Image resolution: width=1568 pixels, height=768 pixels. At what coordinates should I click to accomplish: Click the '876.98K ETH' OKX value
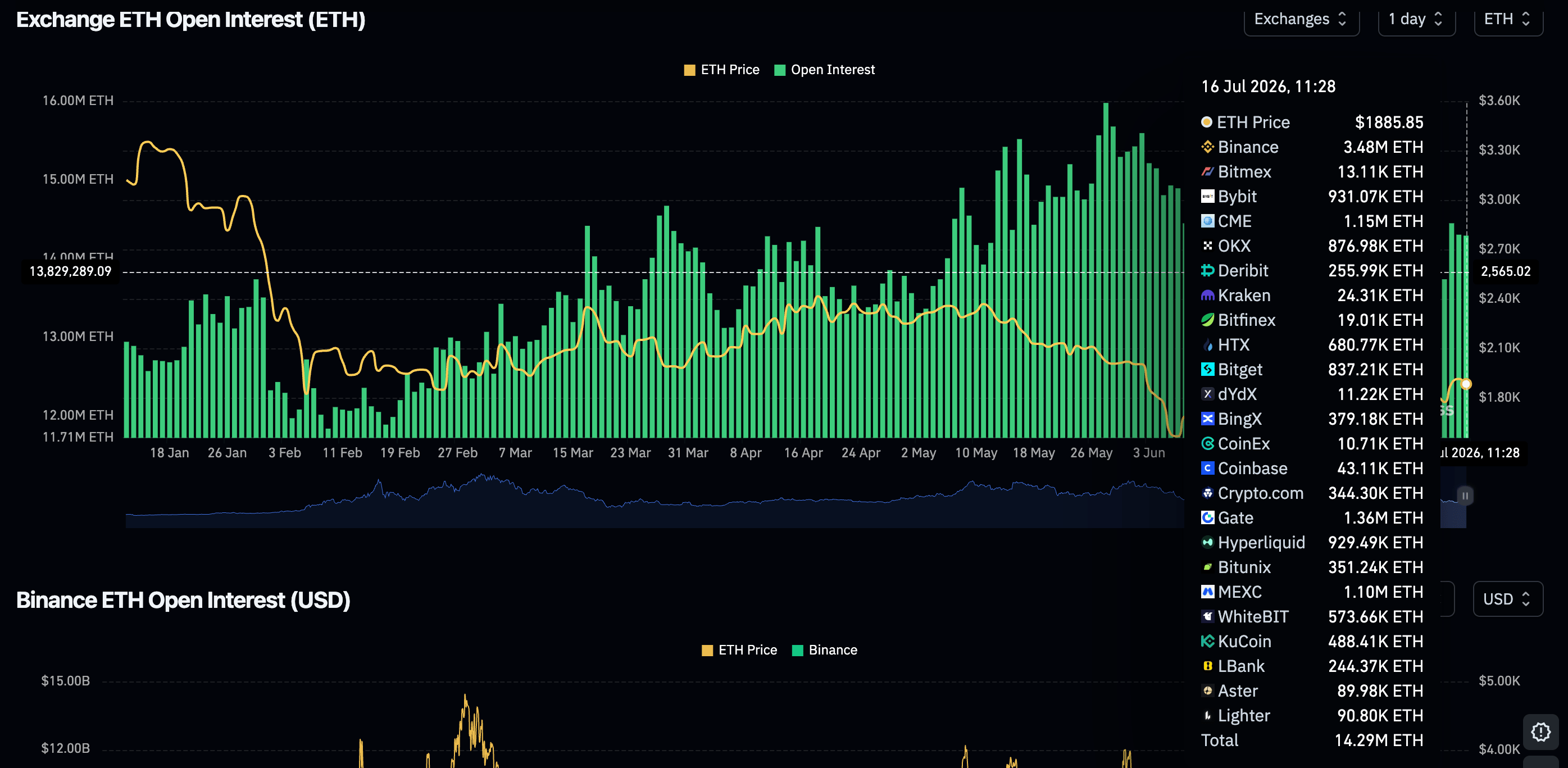point(1376,246)
